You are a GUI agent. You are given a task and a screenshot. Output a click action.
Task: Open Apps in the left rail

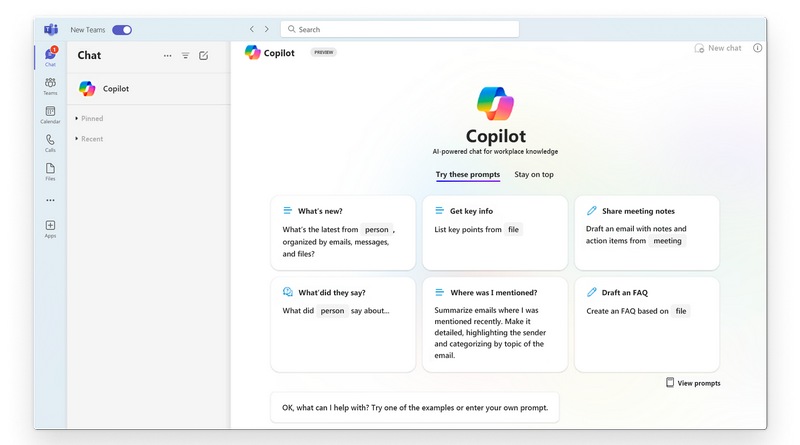[x=50, y=229]
